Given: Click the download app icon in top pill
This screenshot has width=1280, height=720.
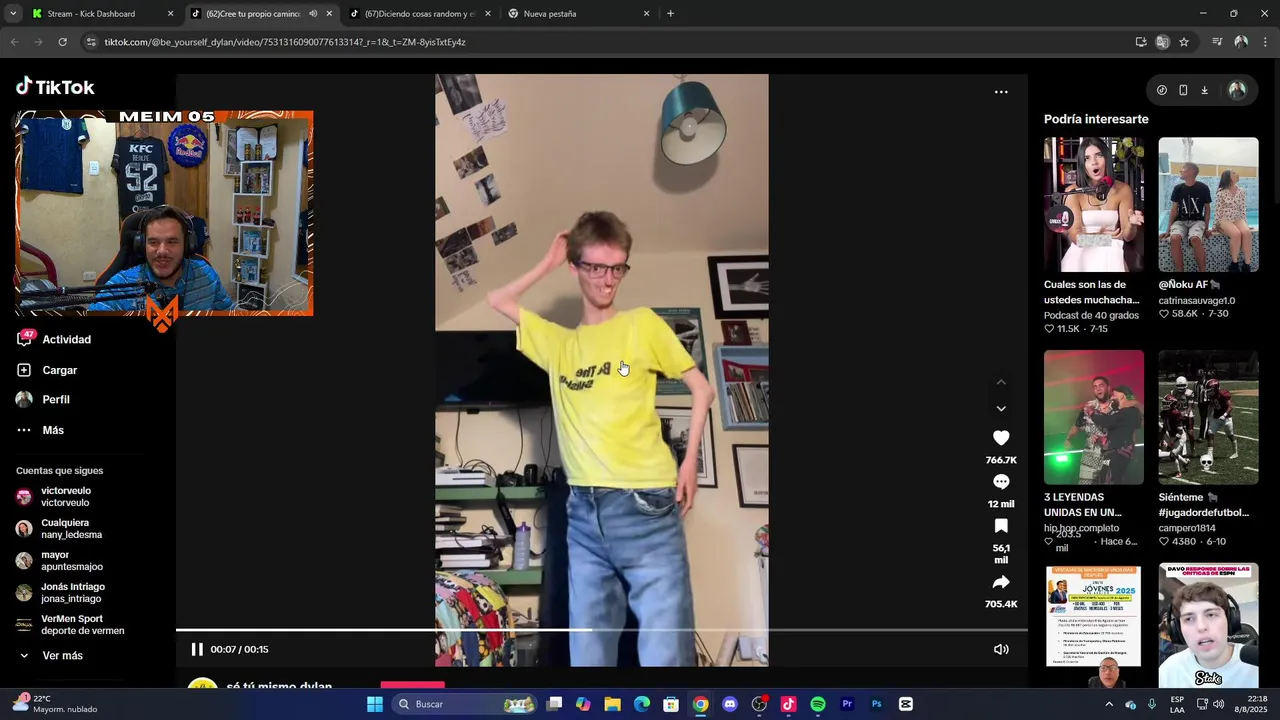Looking at the screenshot, I should click(1204, 90).
